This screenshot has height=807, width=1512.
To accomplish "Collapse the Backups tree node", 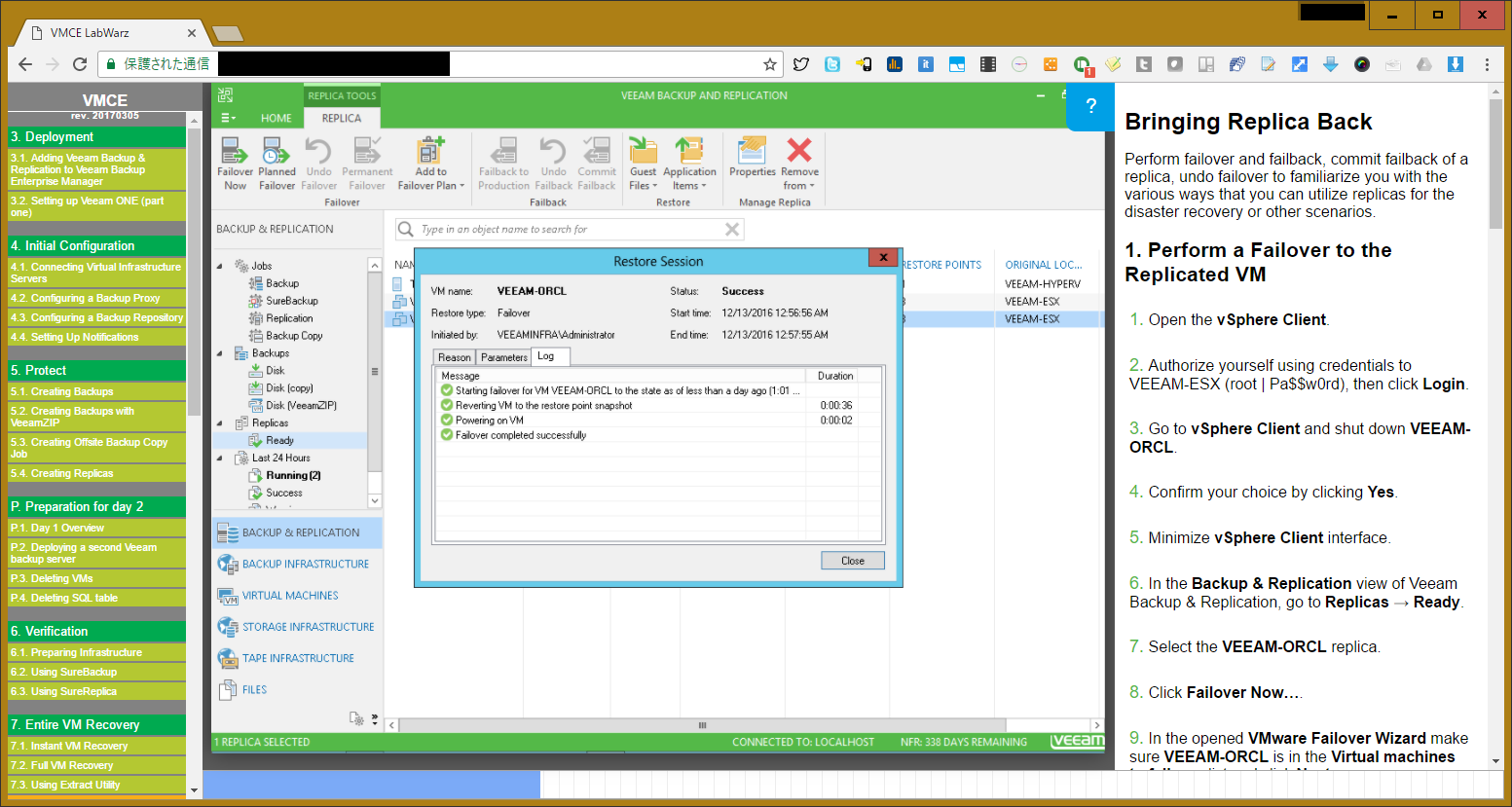I will coord(220,353).
